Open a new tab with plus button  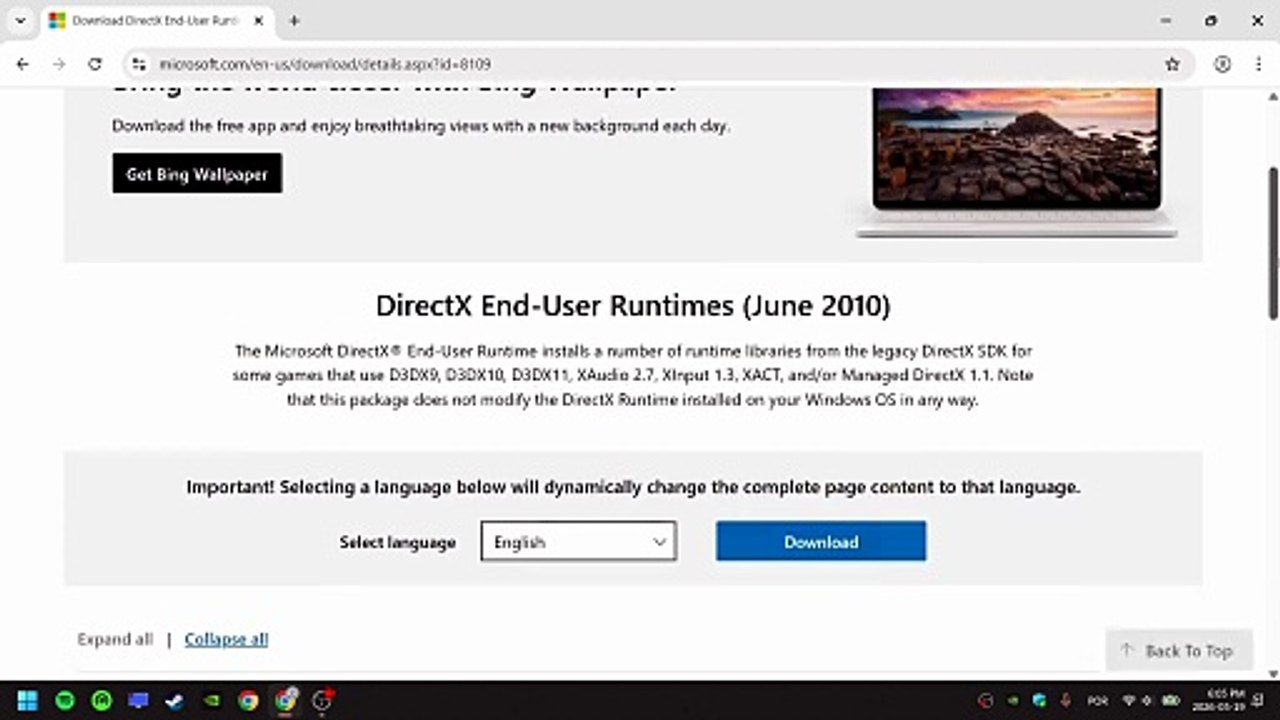click(294, 20)
